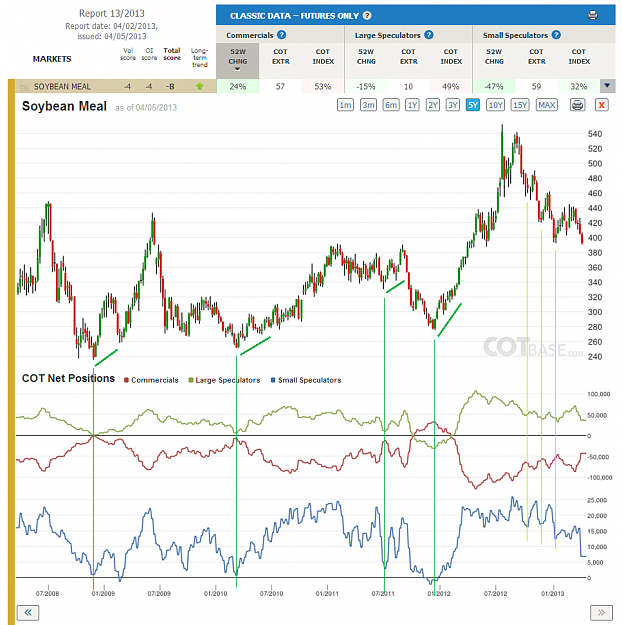Select the 1Y time range
This screenshot has width=622, height=625.
point(412,105)
